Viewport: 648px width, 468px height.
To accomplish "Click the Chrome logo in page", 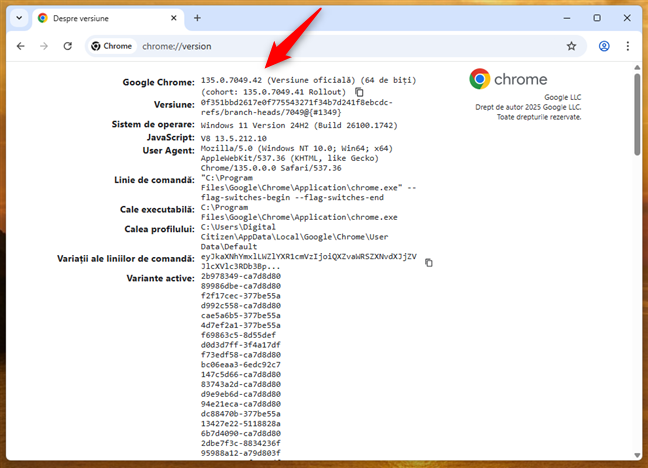I will pos(508,79).
